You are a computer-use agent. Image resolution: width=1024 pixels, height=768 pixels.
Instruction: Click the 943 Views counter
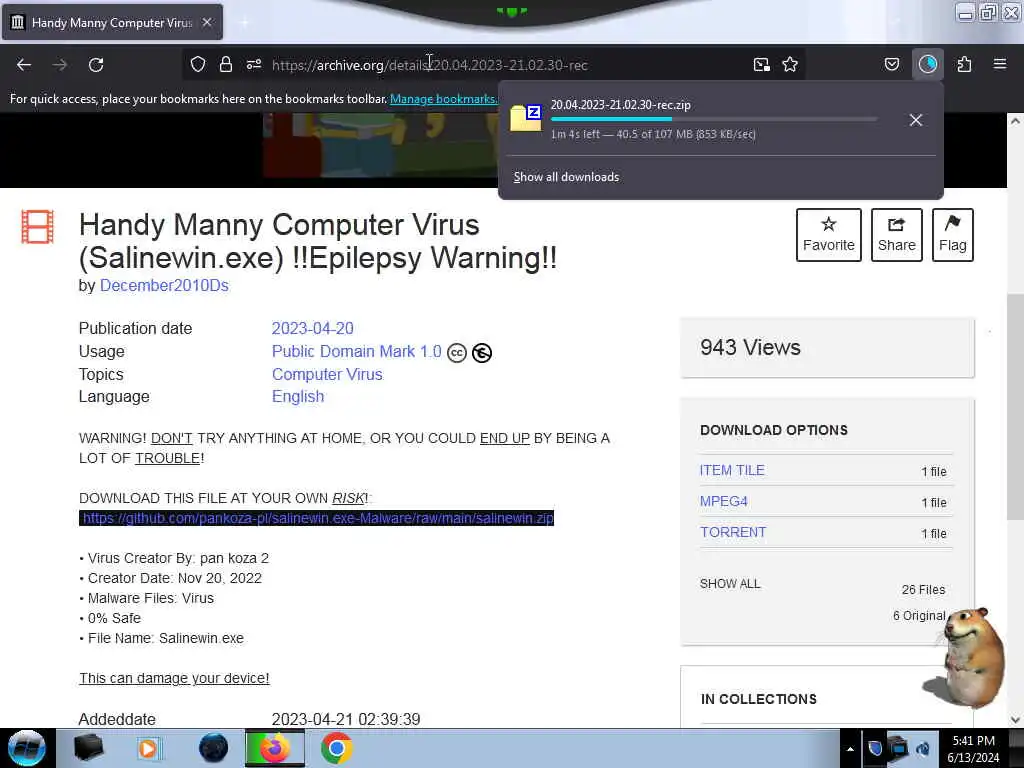(750, 347)
